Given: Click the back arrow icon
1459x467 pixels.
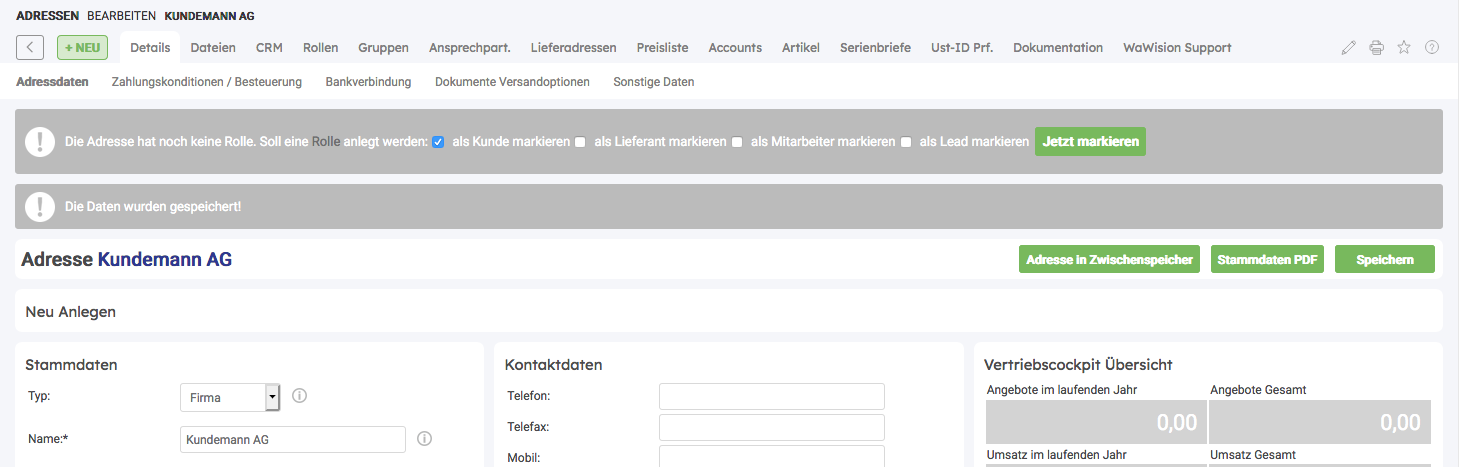Looking at the screenshot, I should [30, 47].
